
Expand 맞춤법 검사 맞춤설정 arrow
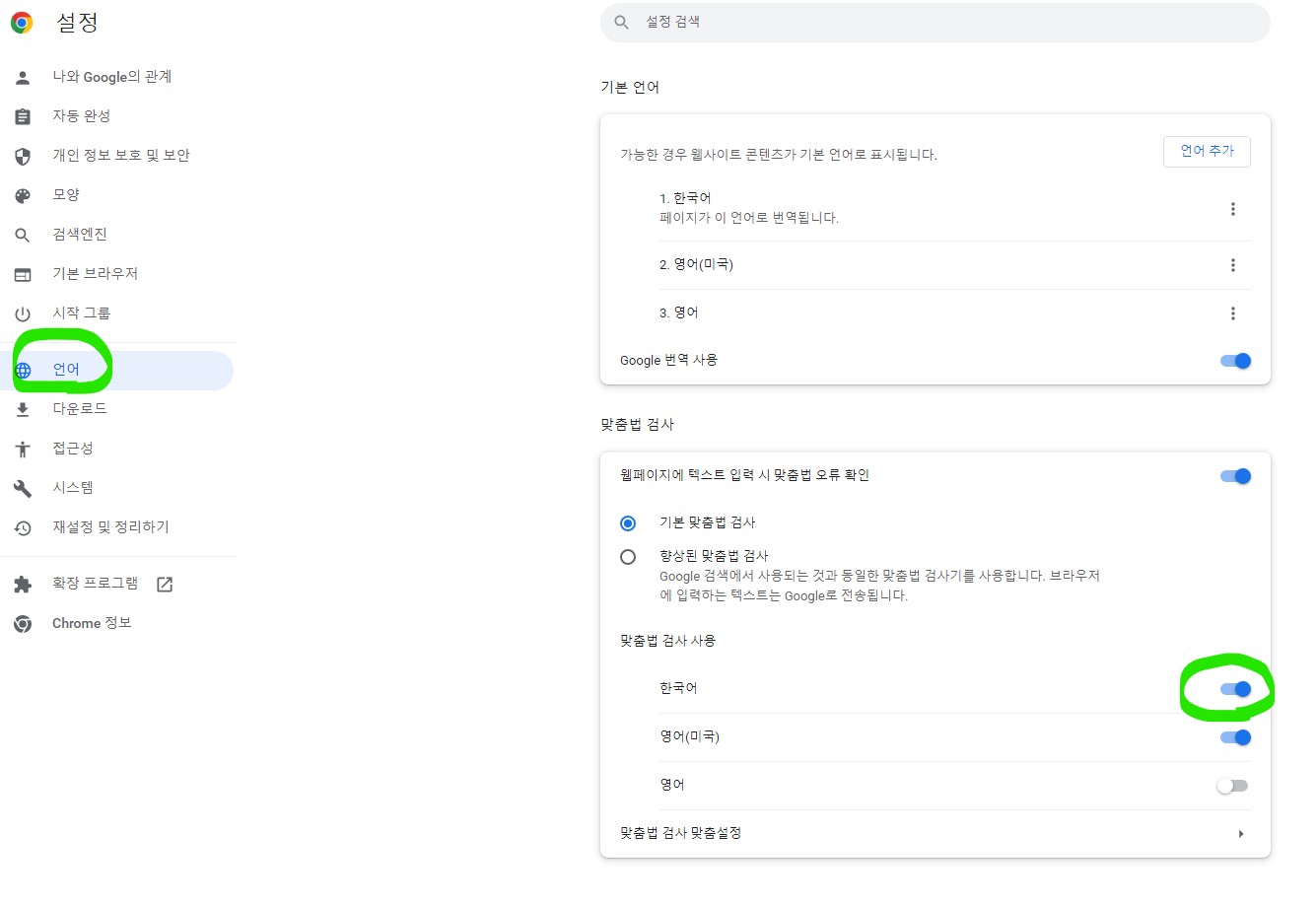[1240, 833]
